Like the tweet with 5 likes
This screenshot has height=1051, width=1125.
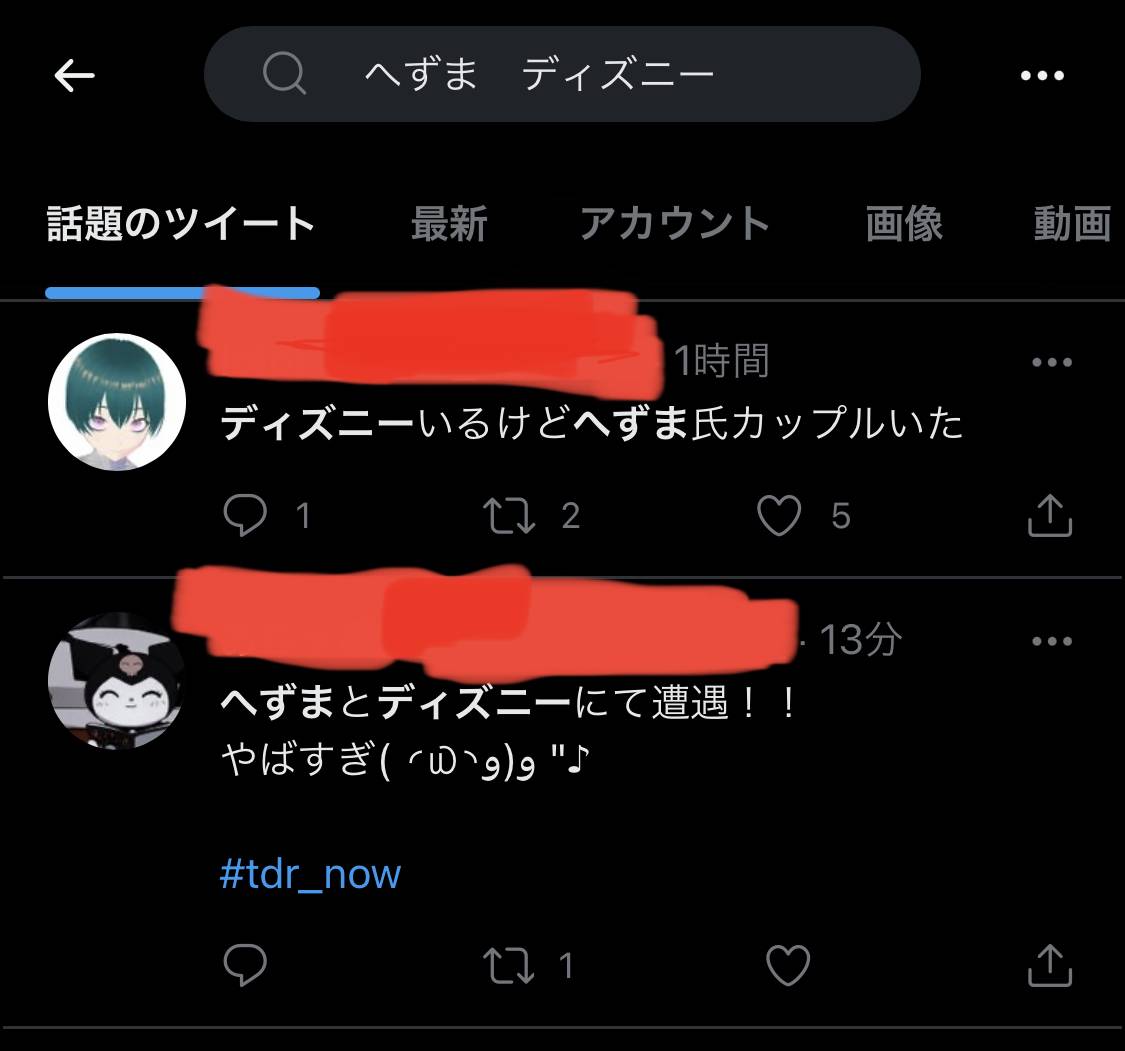tap(779, 515)
